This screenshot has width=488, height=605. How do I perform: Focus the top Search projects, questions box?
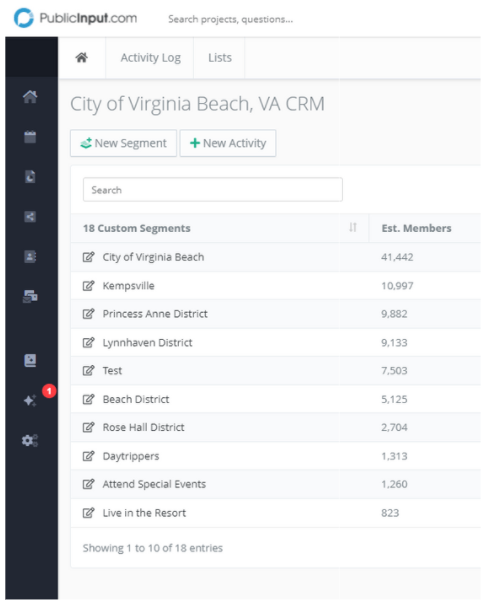click(231, 19)
